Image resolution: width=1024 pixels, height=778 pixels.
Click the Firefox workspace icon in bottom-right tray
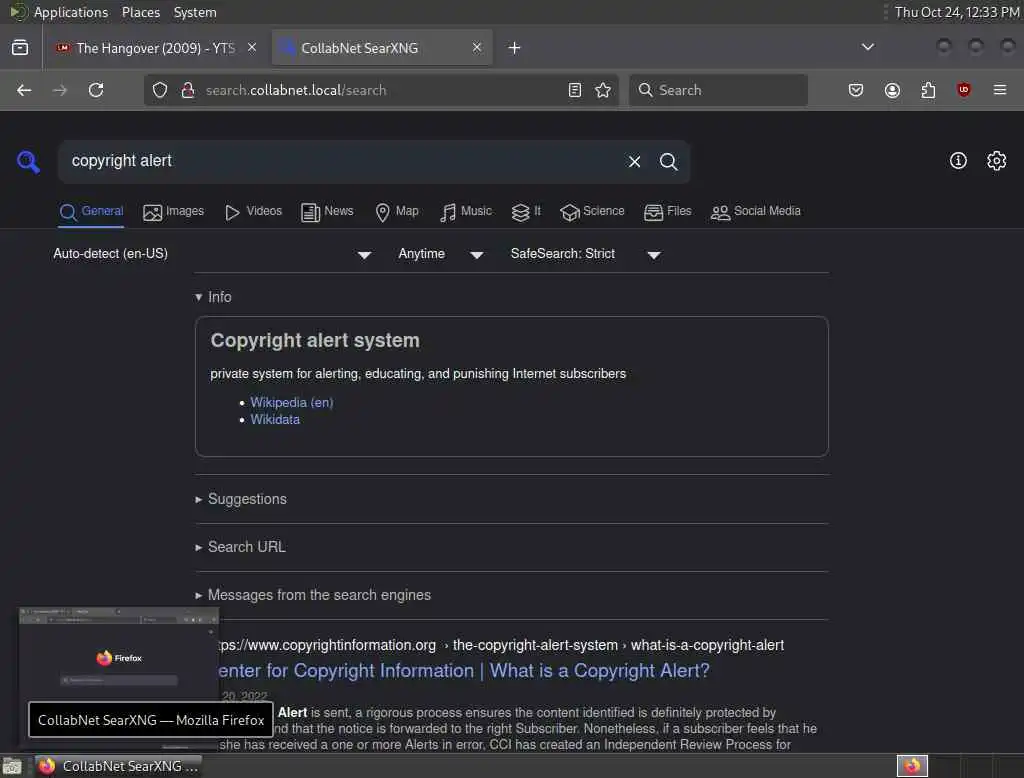point(912,766)
